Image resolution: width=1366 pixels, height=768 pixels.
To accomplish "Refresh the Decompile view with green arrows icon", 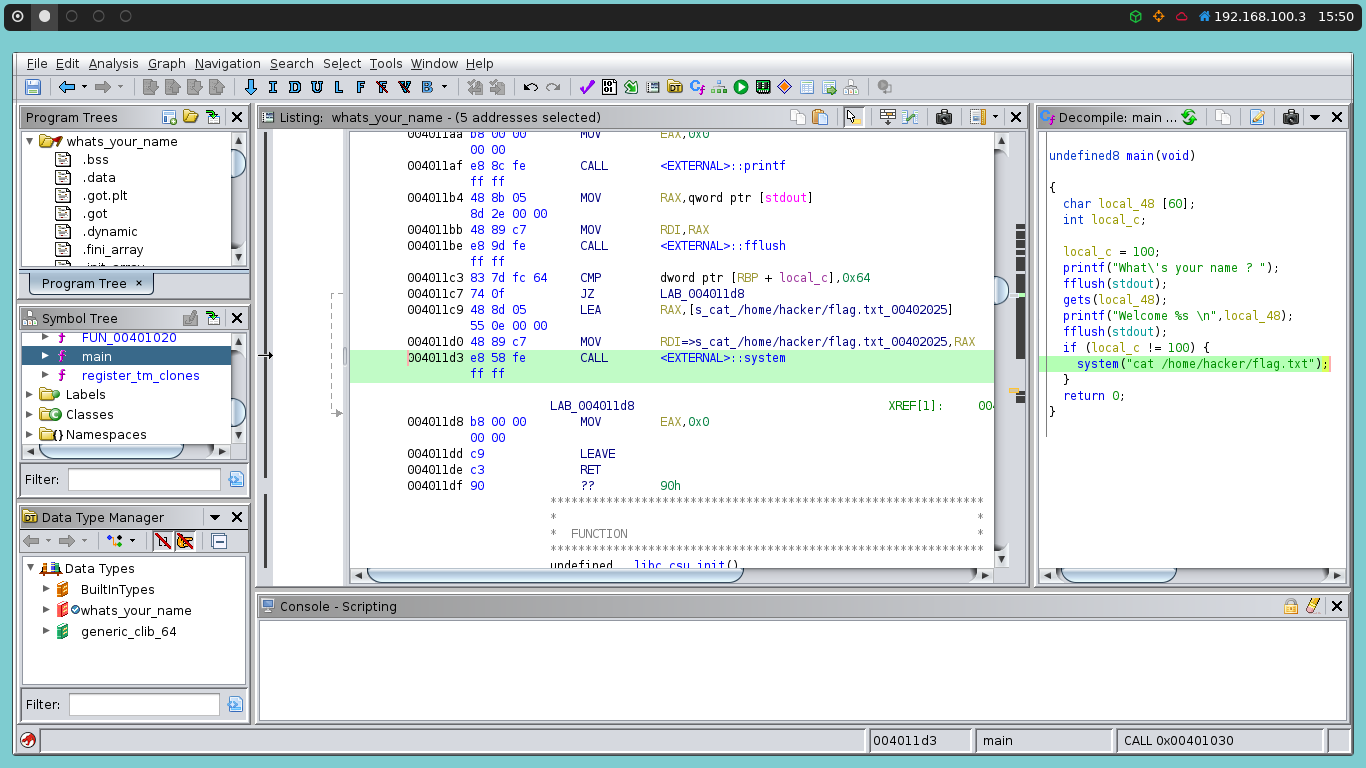I will [x=1189, y=117].
